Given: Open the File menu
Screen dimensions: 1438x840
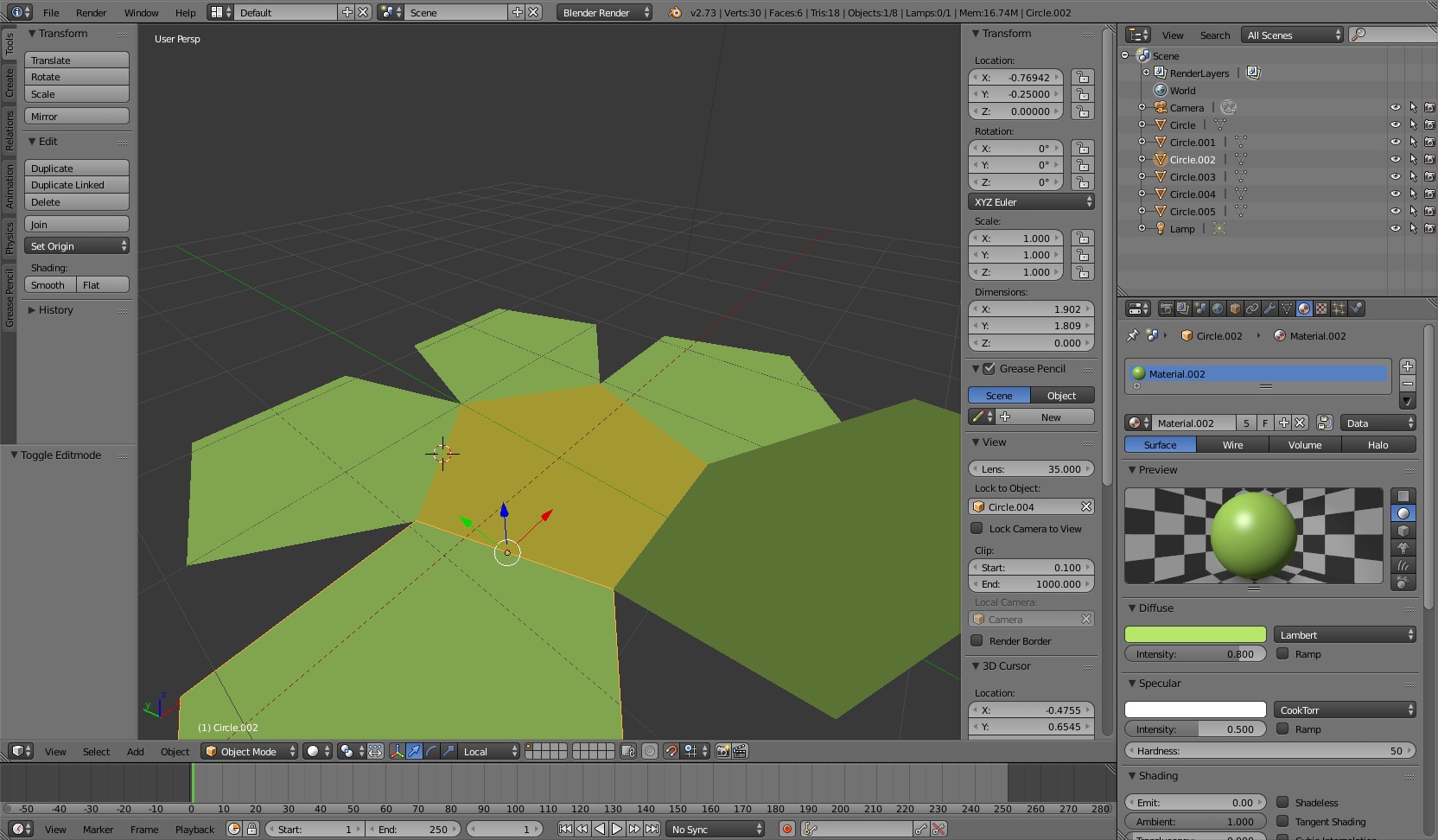Looking at the screenshot, I should click(x=51, y=12).
